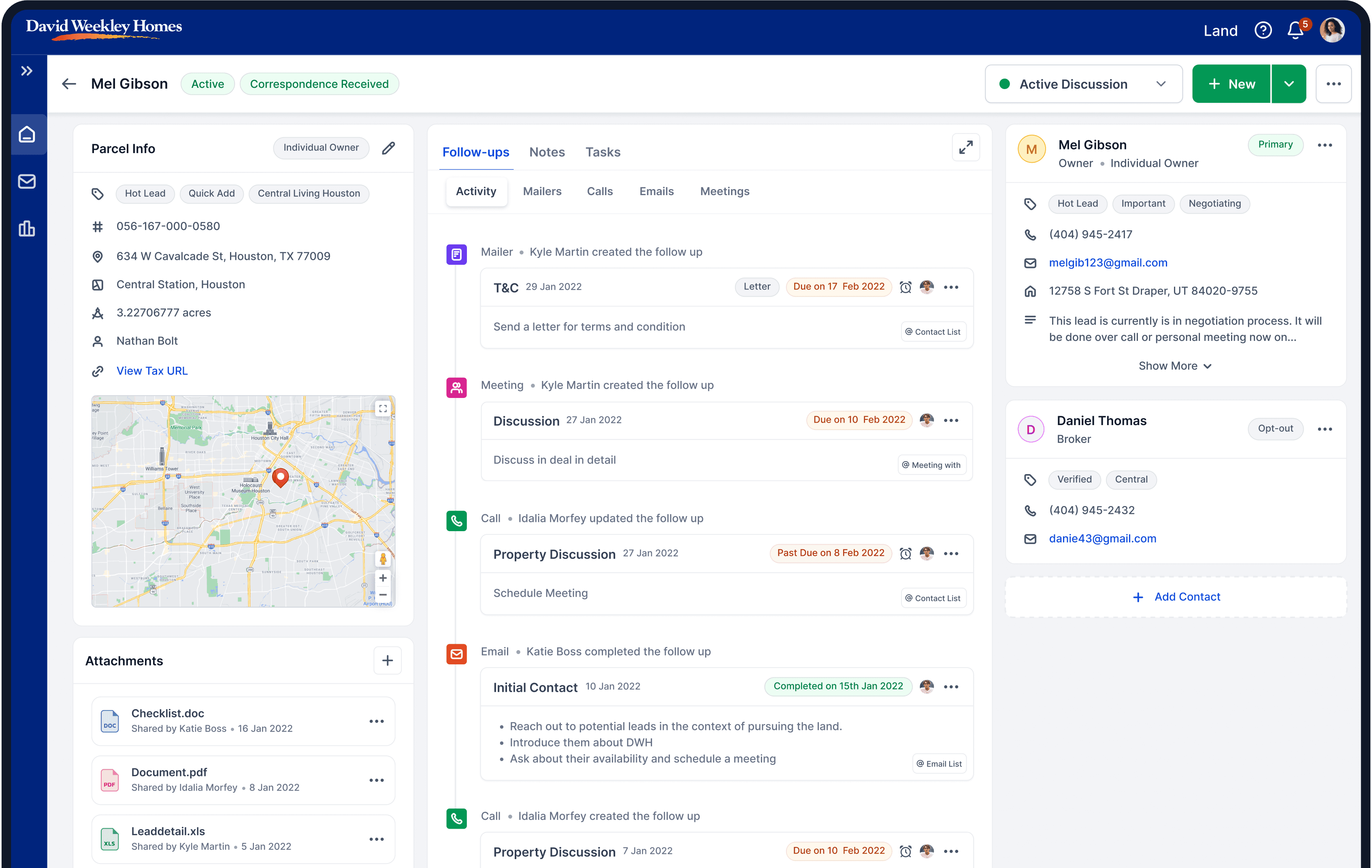Expand the collapsed sidebar with double chevron

(x=27, y=71)
